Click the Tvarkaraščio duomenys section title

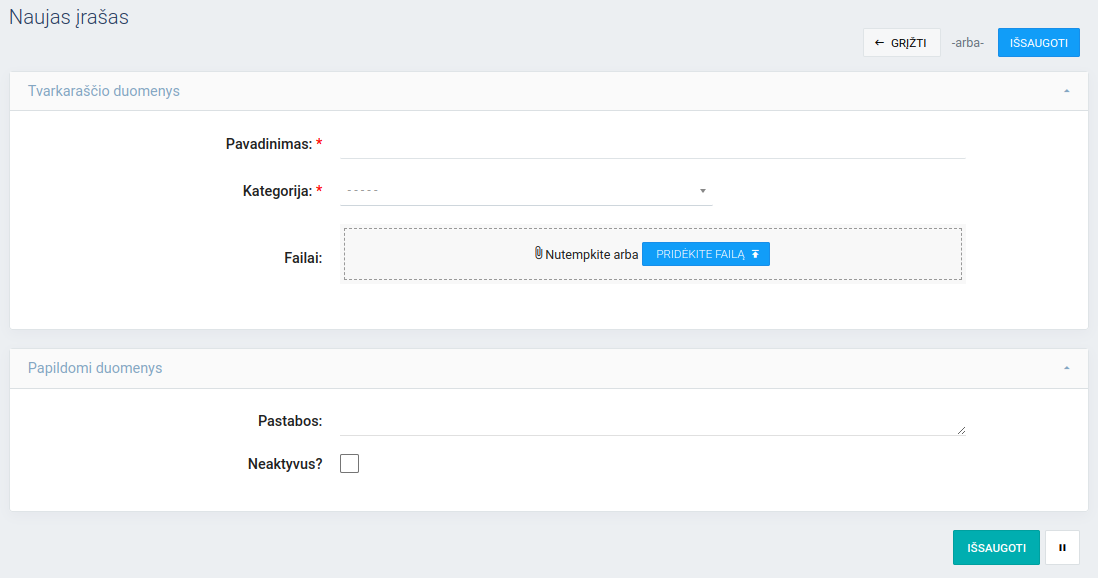tap(104, 91)
